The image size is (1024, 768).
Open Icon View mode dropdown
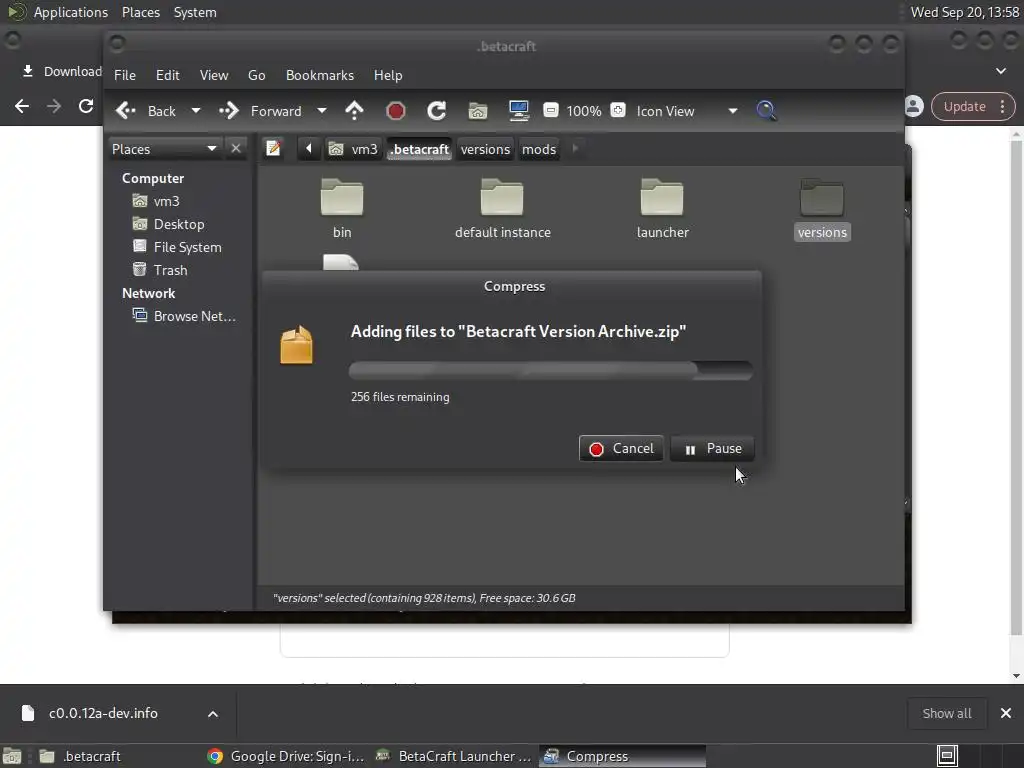tap(687, 111)
